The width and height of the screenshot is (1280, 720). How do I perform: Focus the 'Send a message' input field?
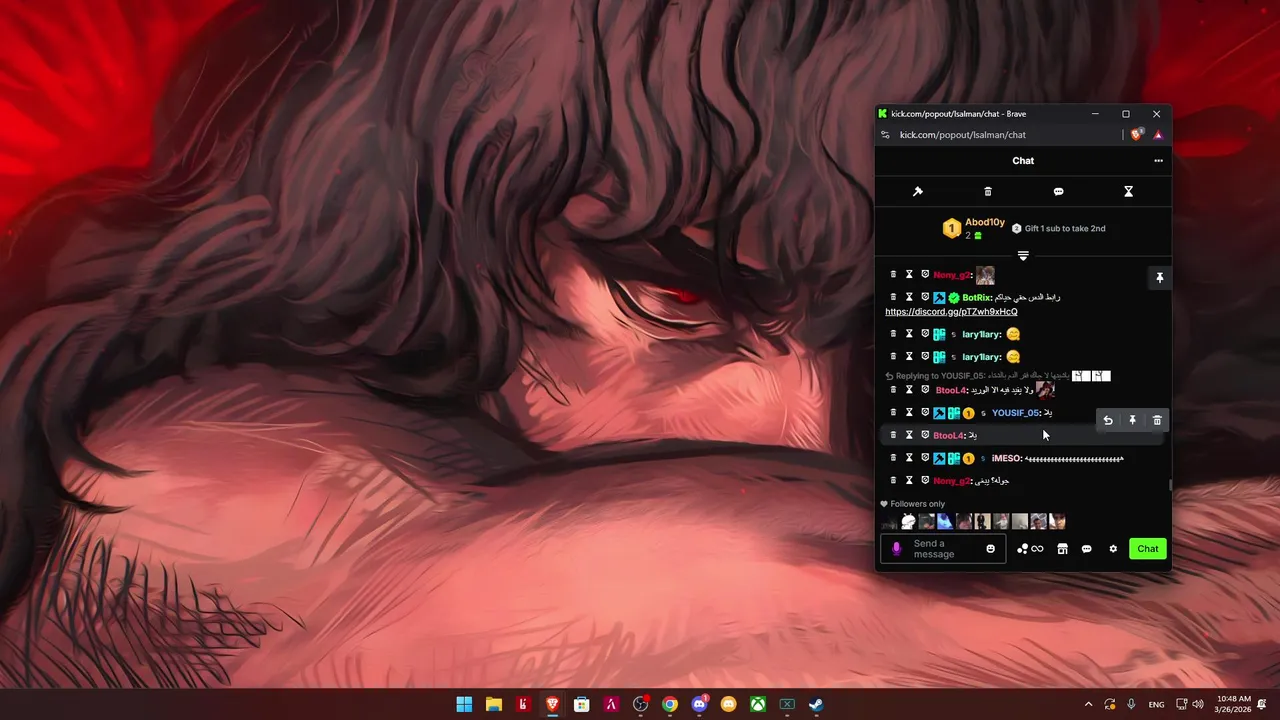pyautogui.click(x=944, y=549)
